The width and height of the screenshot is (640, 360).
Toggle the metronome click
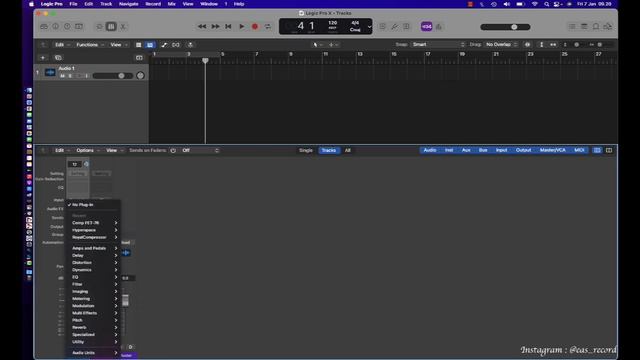click(439, 27)
